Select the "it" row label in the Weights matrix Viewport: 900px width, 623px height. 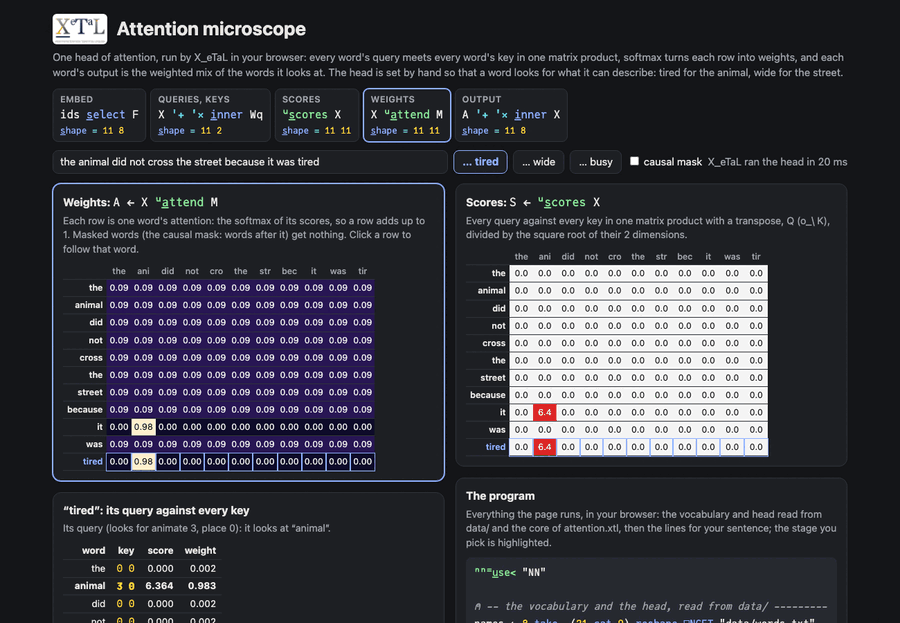click(100, 427)
